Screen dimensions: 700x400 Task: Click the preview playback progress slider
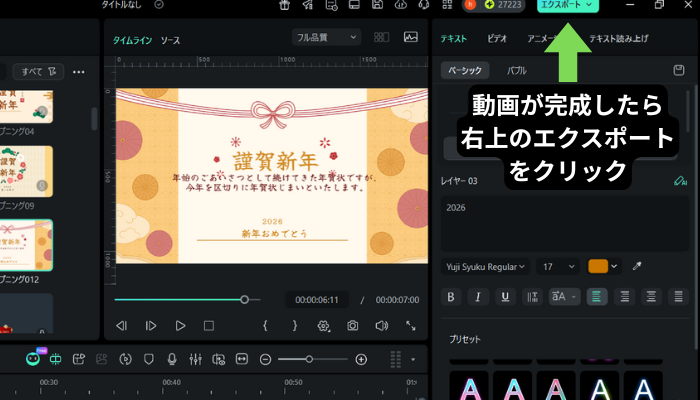[x=188, y=300]
